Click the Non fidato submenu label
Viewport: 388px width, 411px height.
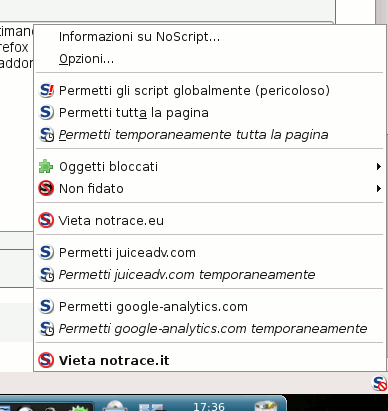[91, 189]
